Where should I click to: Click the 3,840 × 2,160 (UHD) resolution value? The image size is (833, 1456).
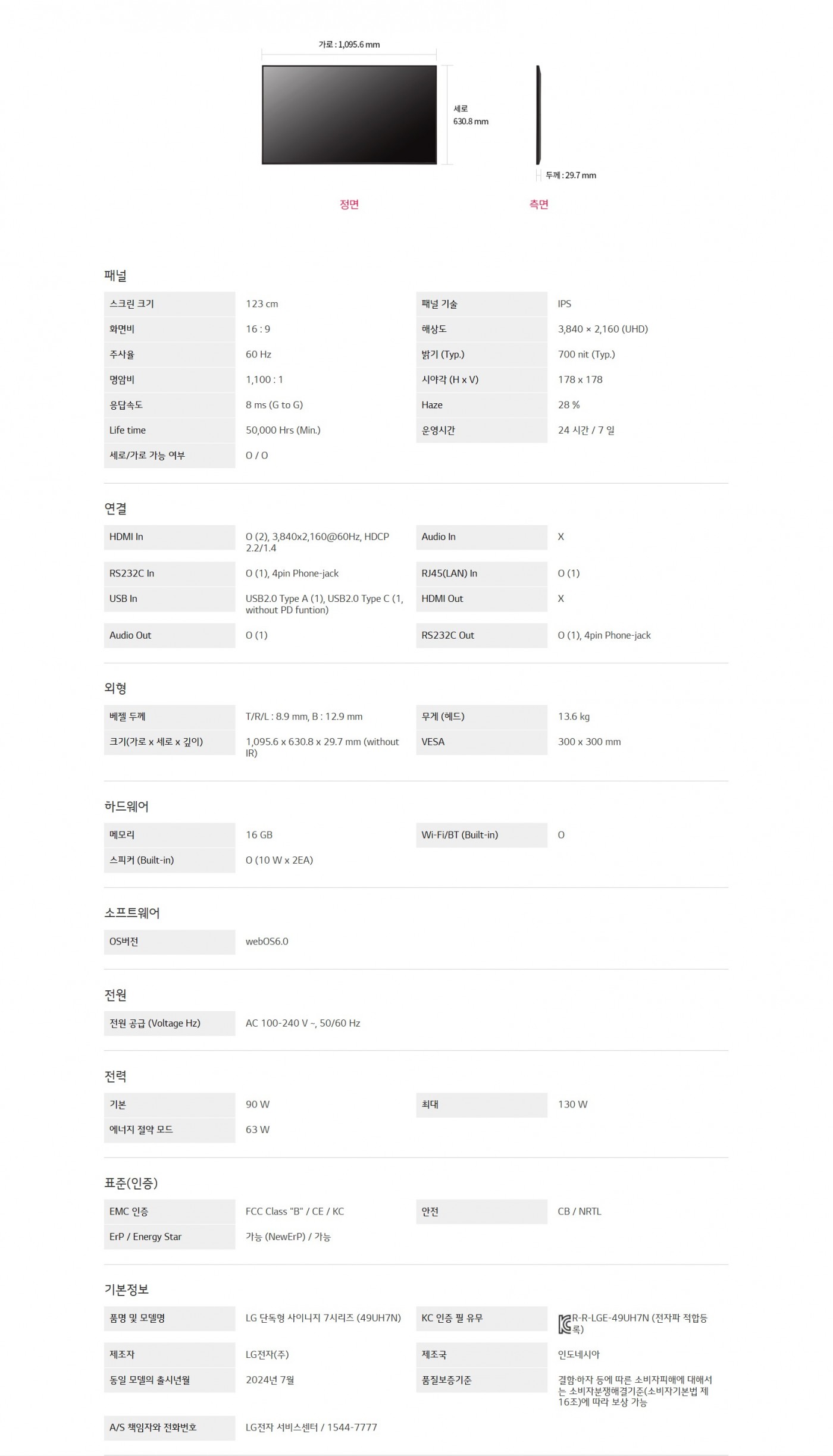pyautogui.click(x=603, y=330)
